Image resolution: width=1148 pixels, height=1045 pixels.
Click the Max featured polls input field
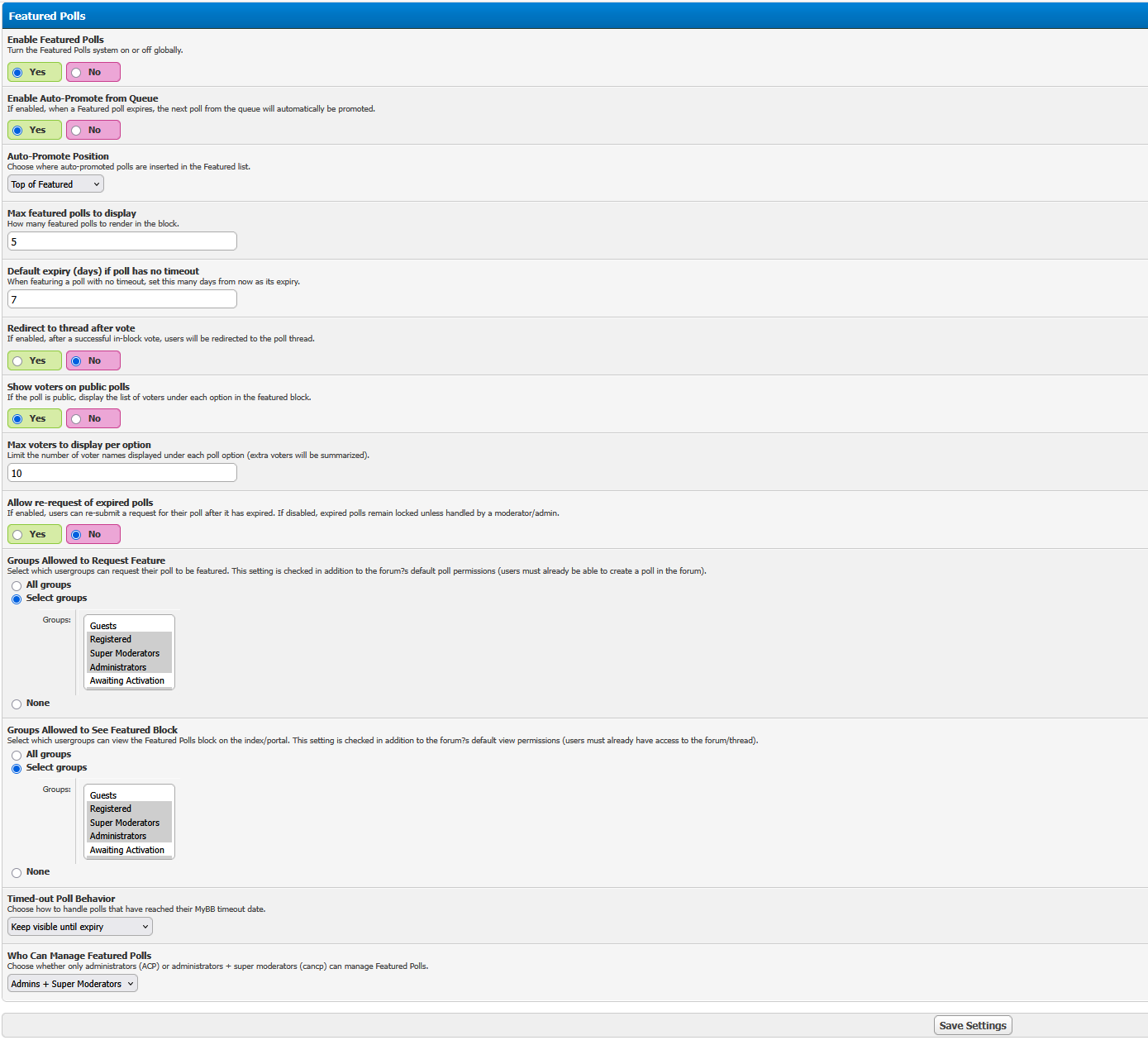pyautogui.click(x=121, y=241)
